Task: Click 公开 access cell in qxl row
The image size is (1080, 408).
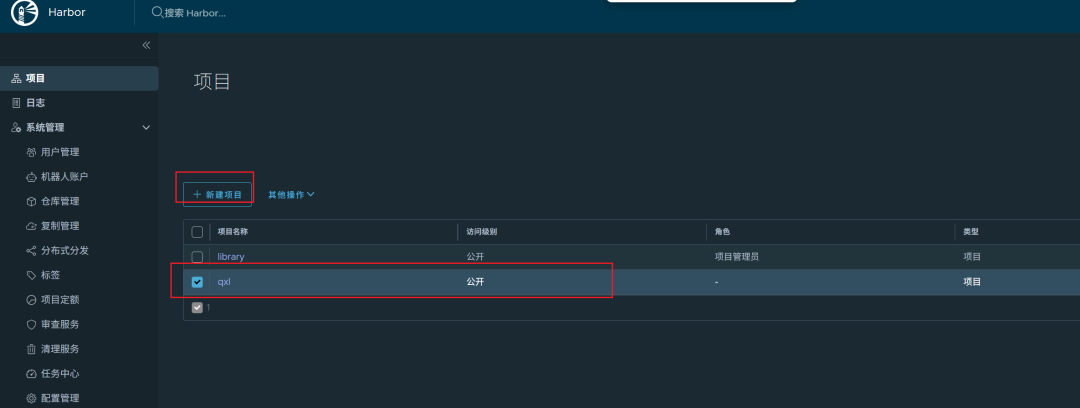Action: (475, 282)
